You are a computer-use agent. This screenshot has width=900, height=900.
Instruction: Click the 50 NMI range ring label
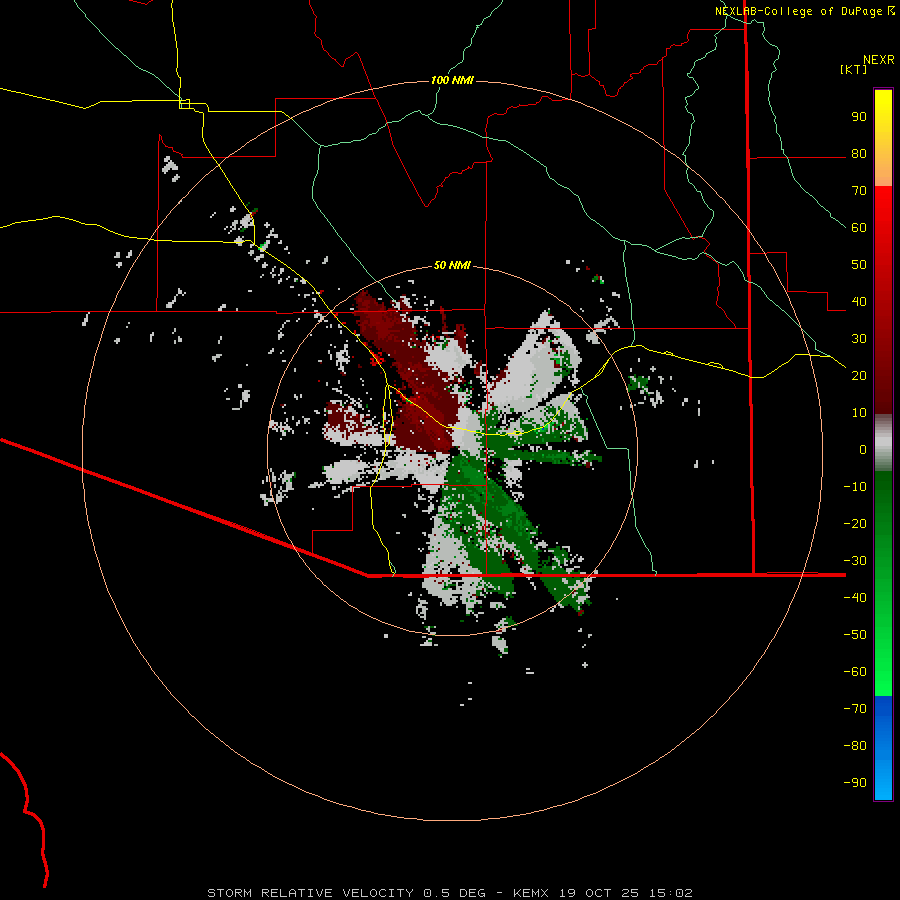coord(452,265)
